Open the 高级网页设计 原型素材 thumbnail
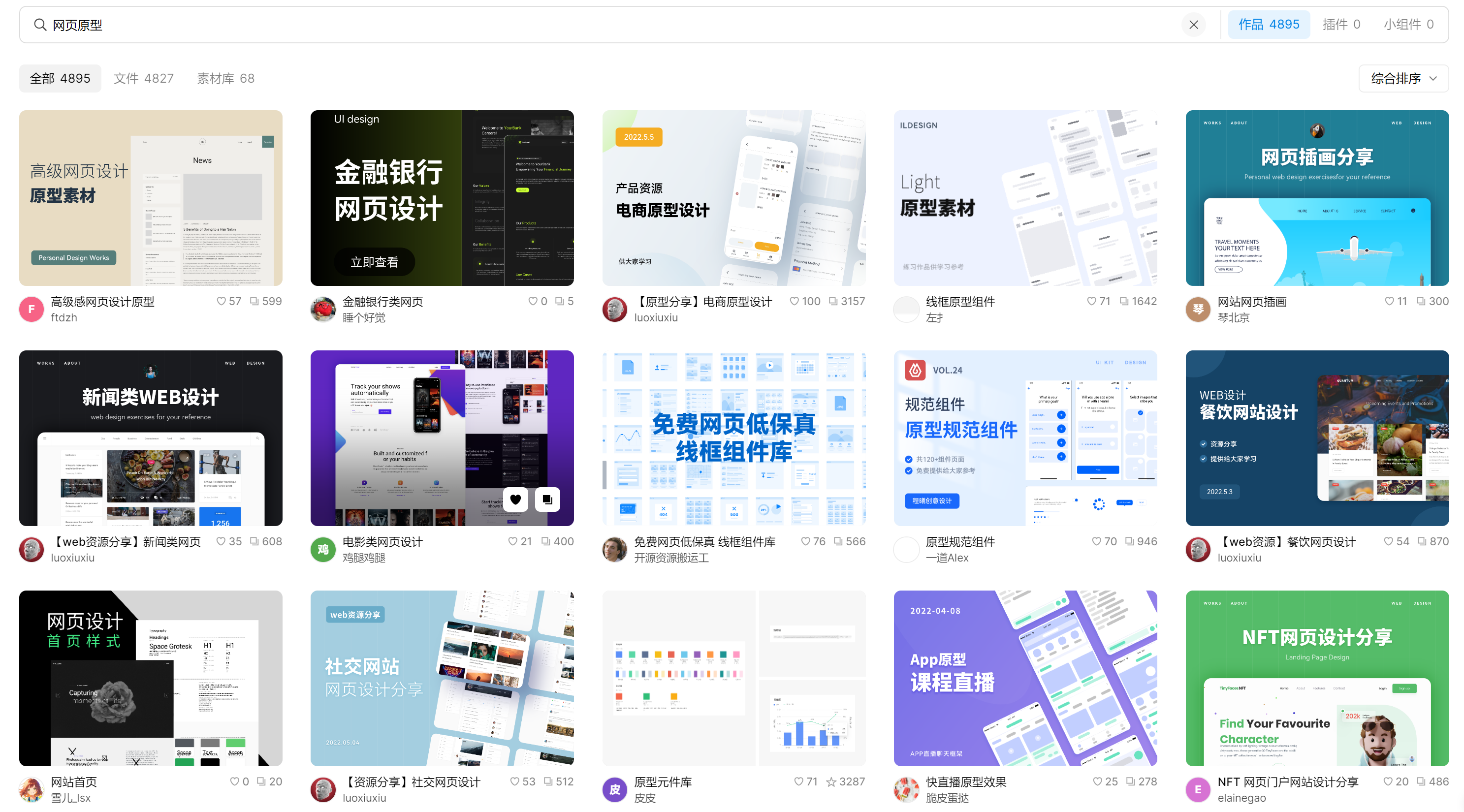The width and height of the screenshot is (1464, 812). click(151, 198)
